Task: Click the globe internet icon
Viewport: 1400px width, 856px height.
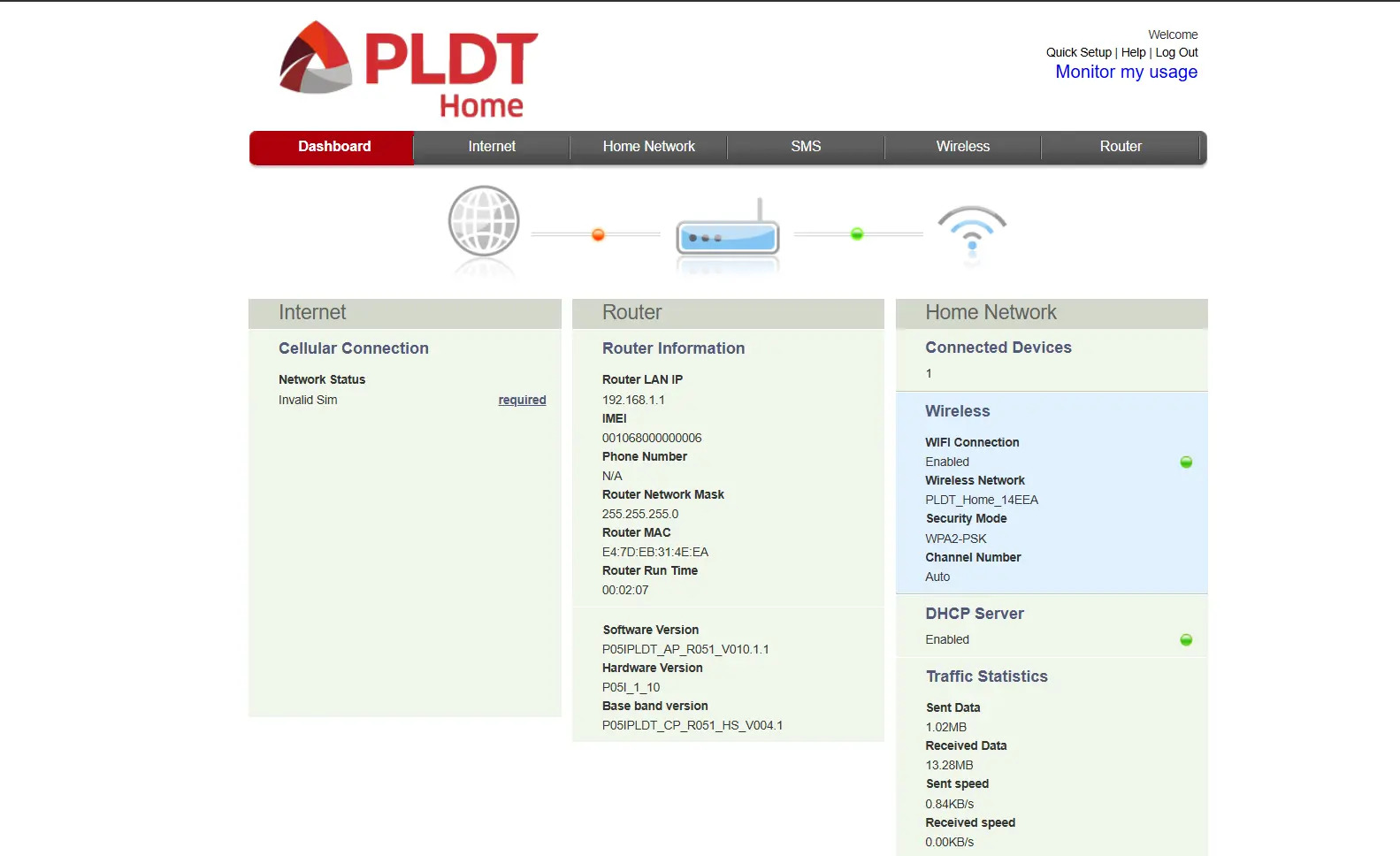Action: 484,221
